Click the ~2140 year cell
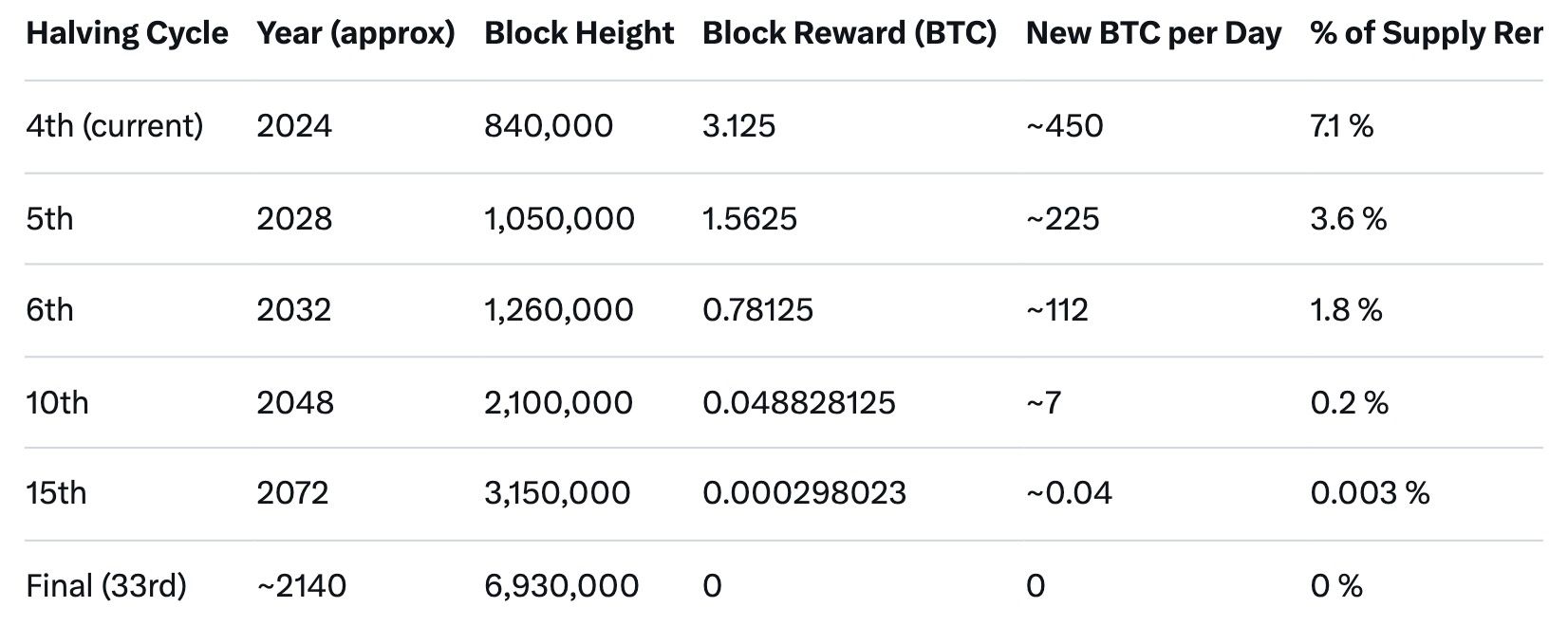 coord(301,586)
